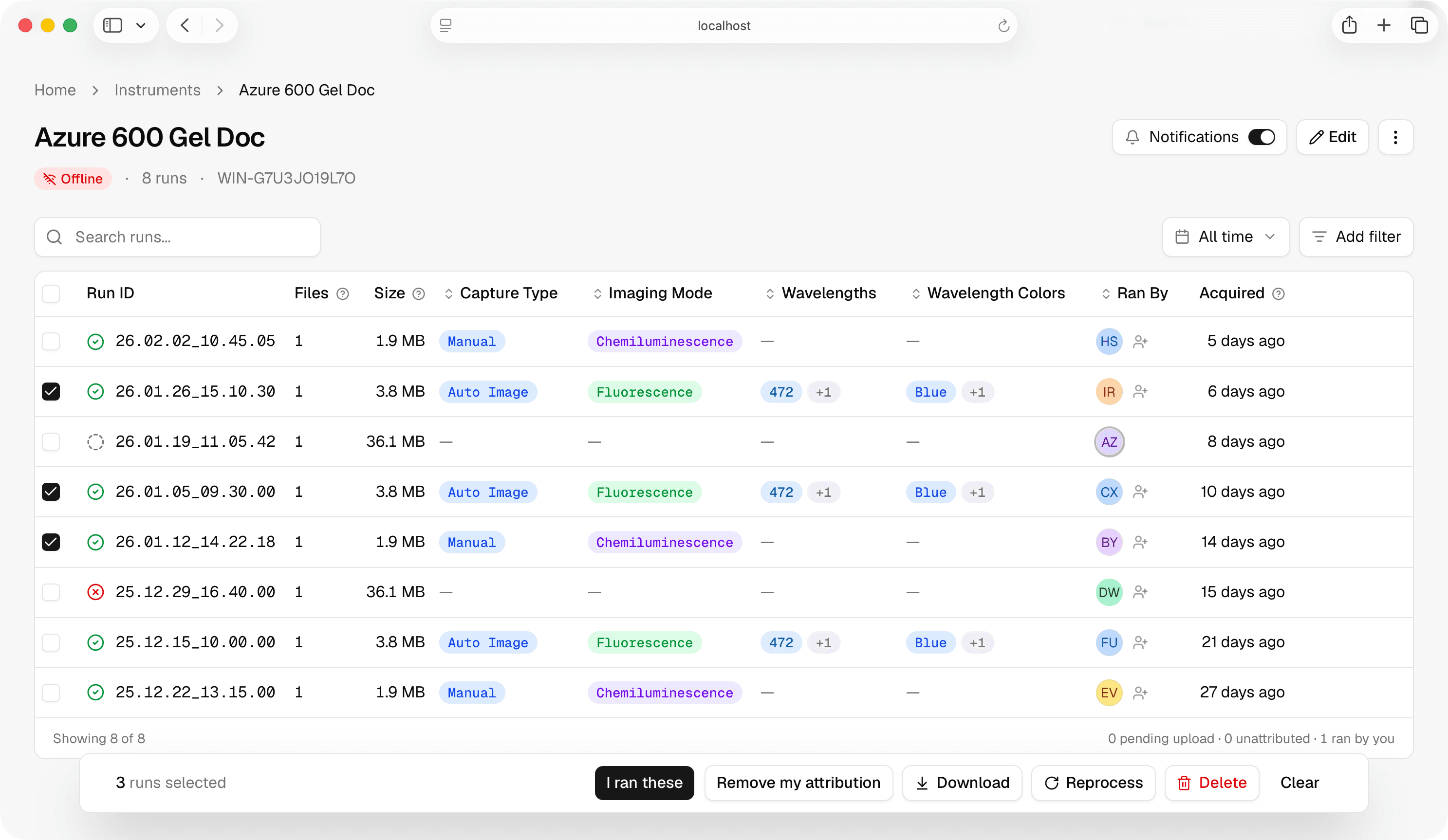Check the select-all checkbox in table header
The width and height of the screenshot is (1448, 840).
(x=51, y=293)
